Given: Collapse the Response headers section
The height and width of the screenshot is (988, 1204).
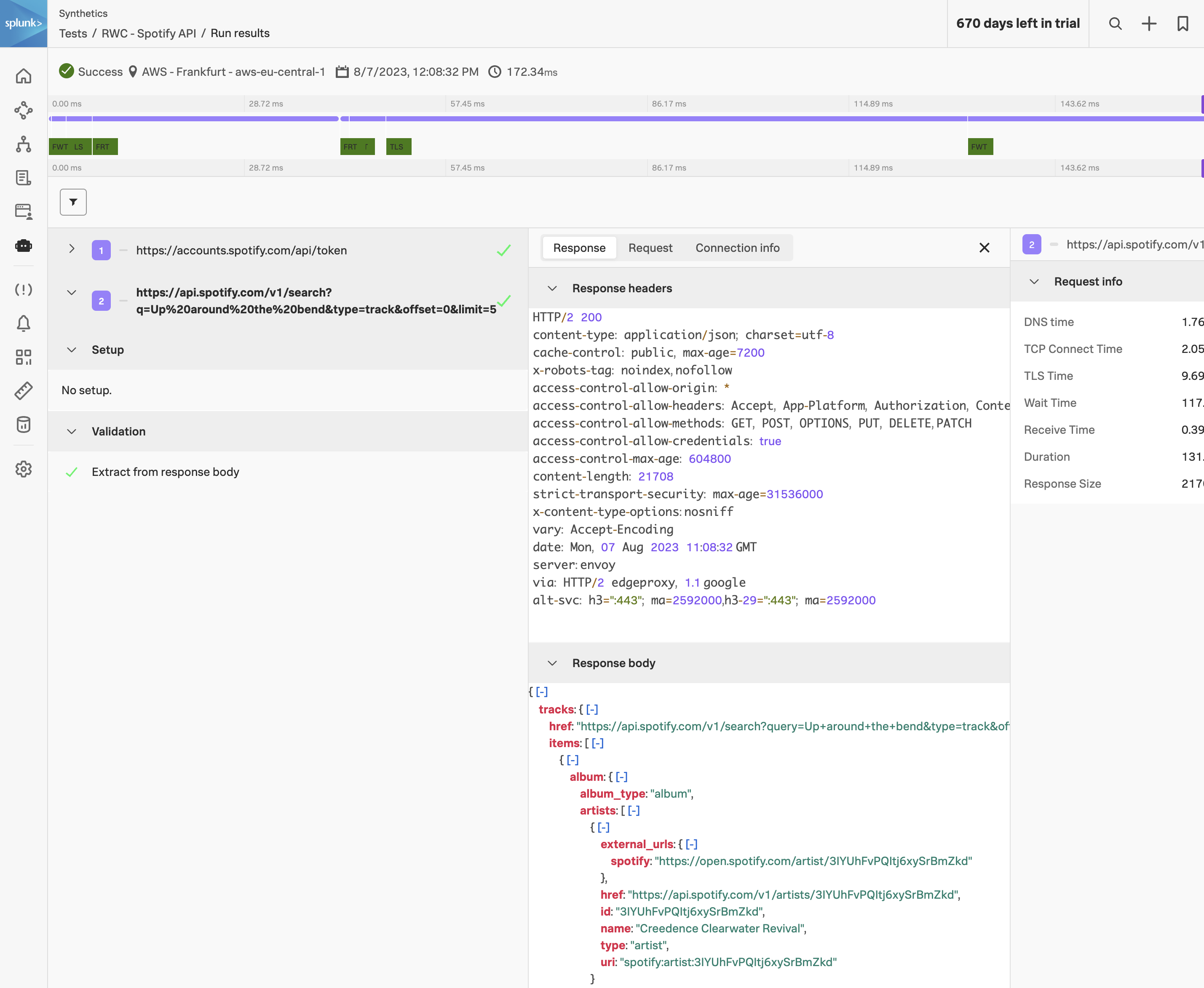Looking at the screenshot, I should coord(552,288).
